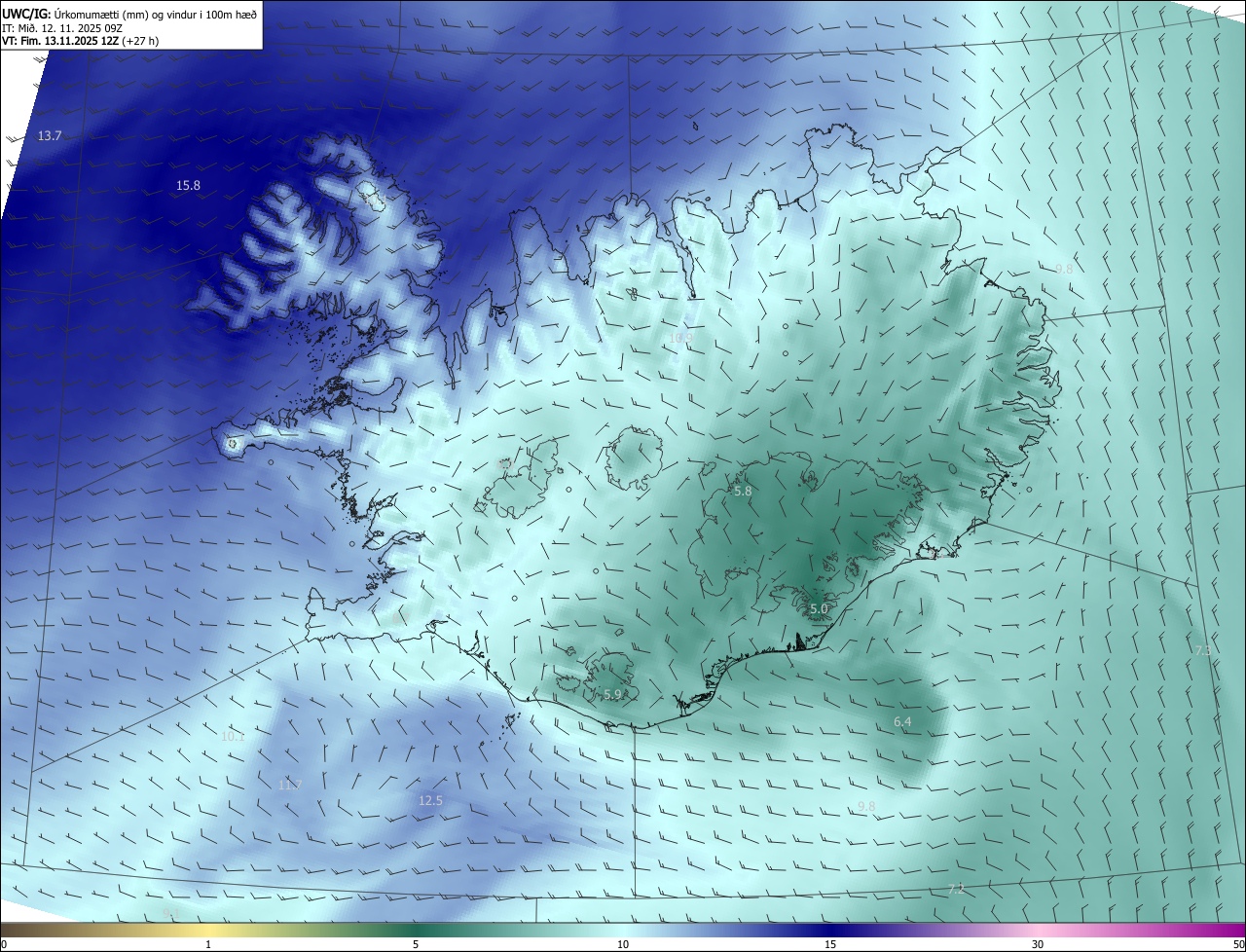Click the 5.0 value on the map
1246x952 pixels.
[x=819, y=609]
